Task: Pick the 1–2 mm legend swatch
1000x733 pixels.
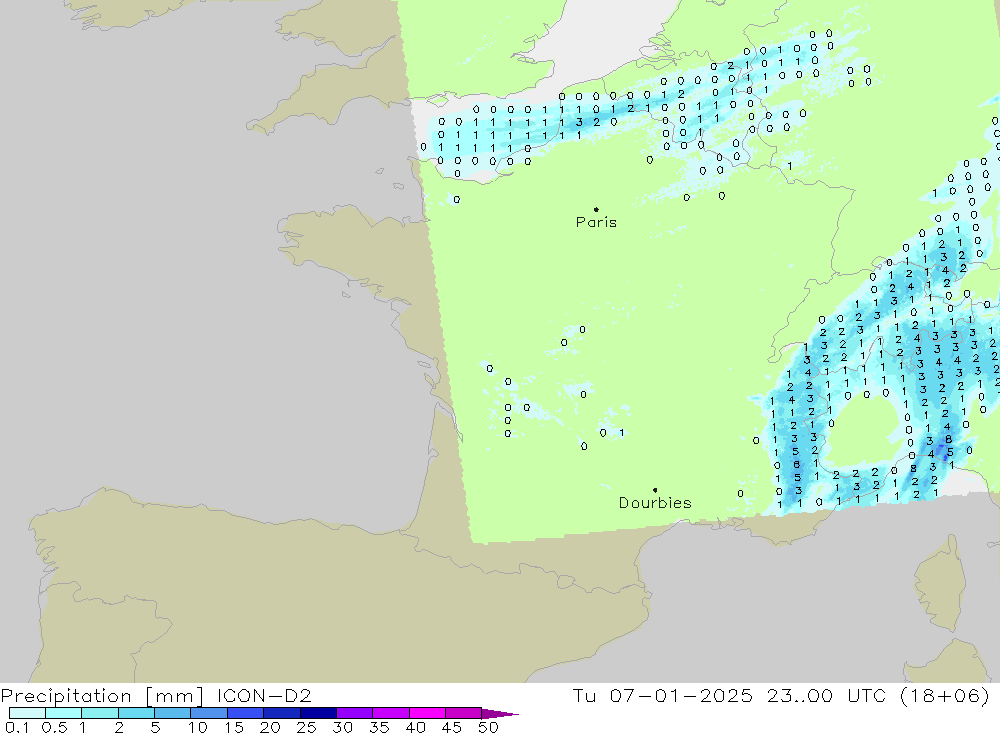Action: (99, 713)
